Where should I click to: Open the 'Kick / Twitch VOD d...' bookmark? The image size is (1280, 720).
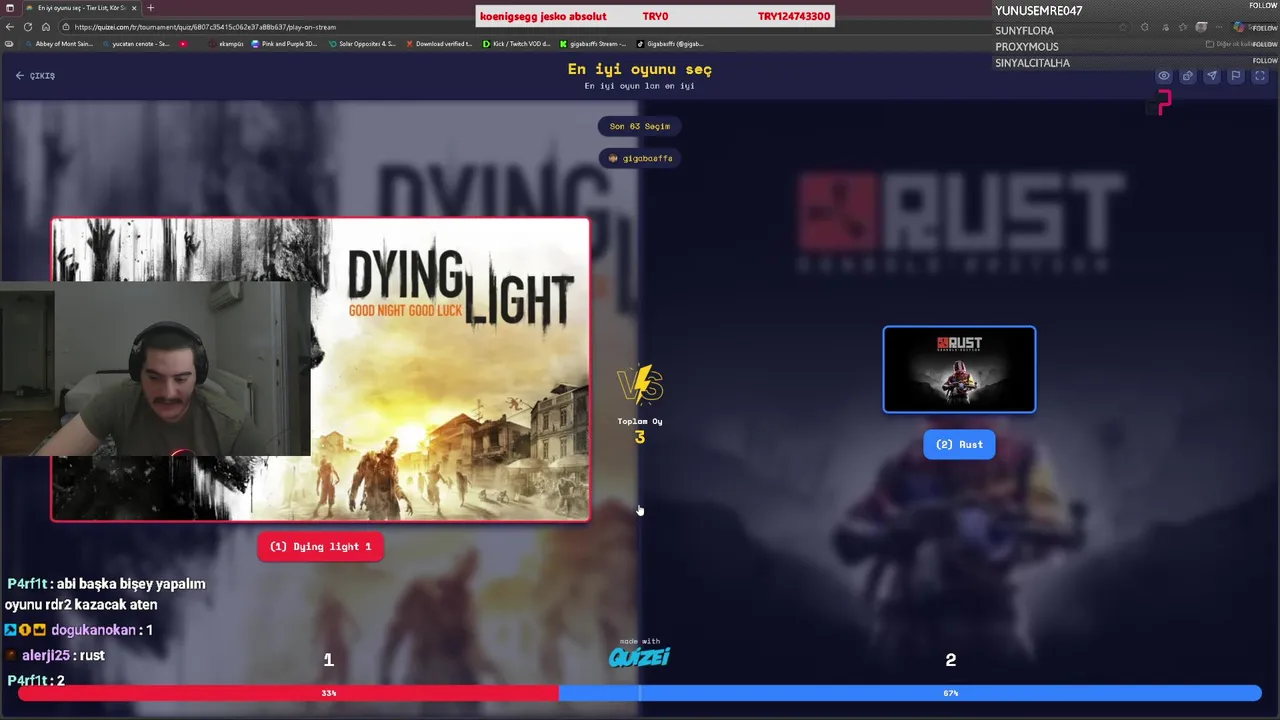tap(516, 44)
